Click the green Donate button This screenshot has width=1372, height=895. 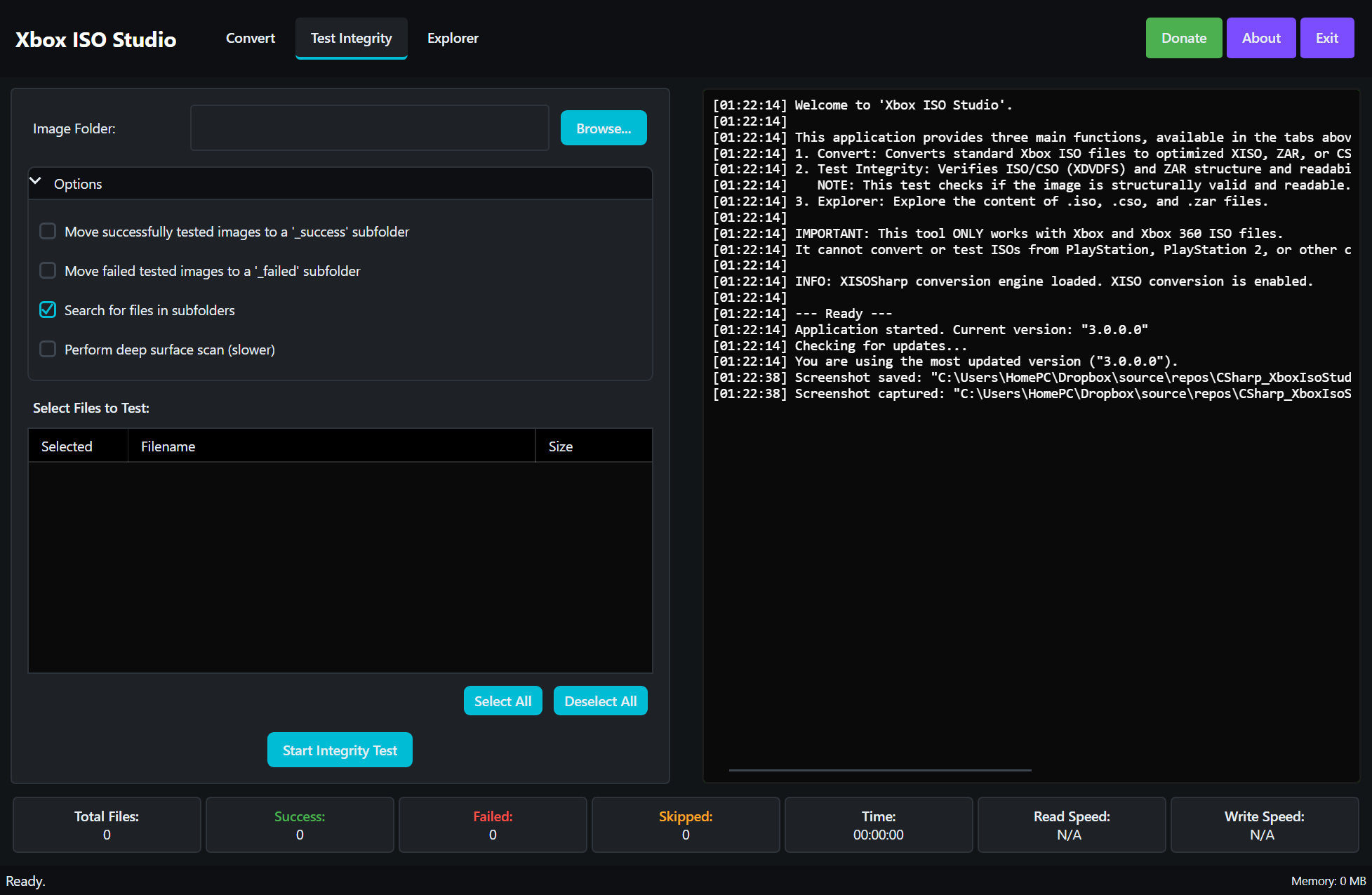(x=1184, y=38)
